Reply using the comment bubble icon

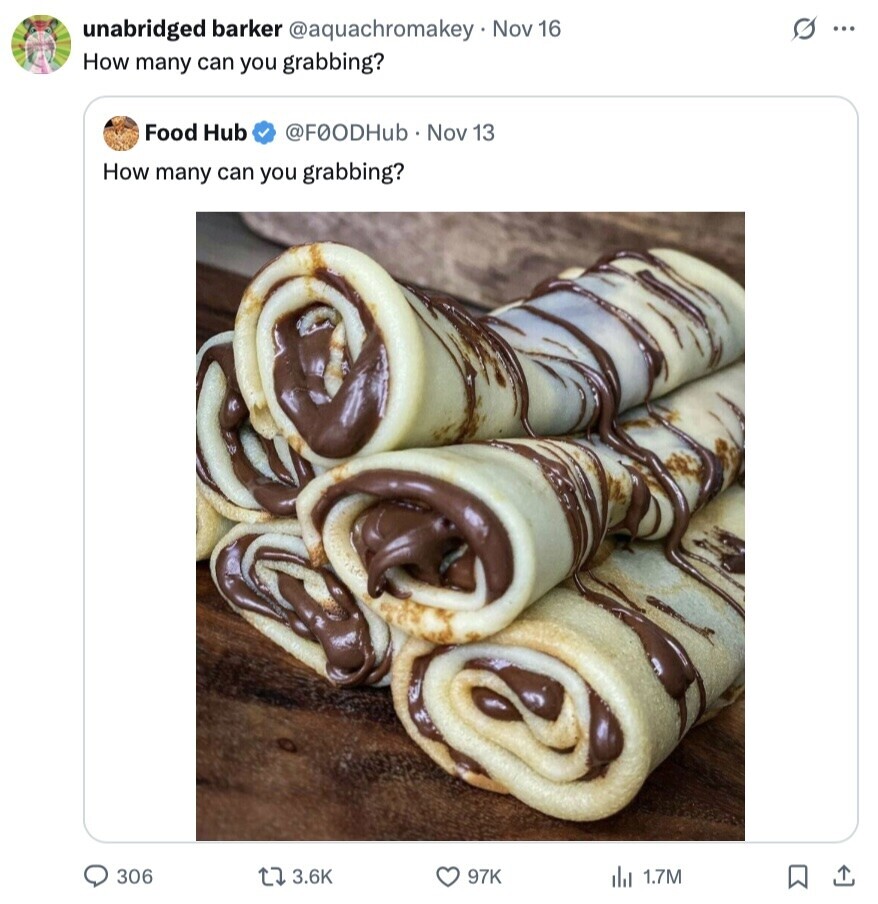click(x=97, y=876)
